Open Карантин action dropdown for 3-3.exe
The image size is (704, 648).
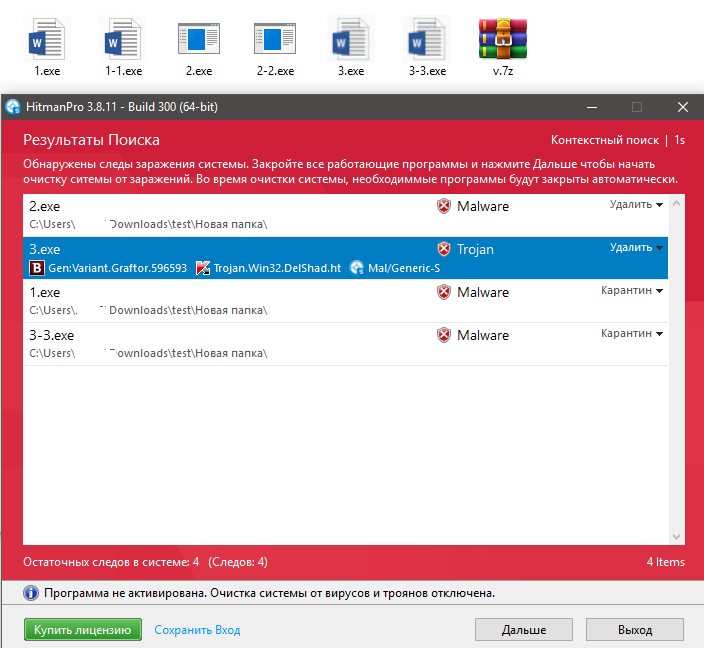click(x=632, y=334)
